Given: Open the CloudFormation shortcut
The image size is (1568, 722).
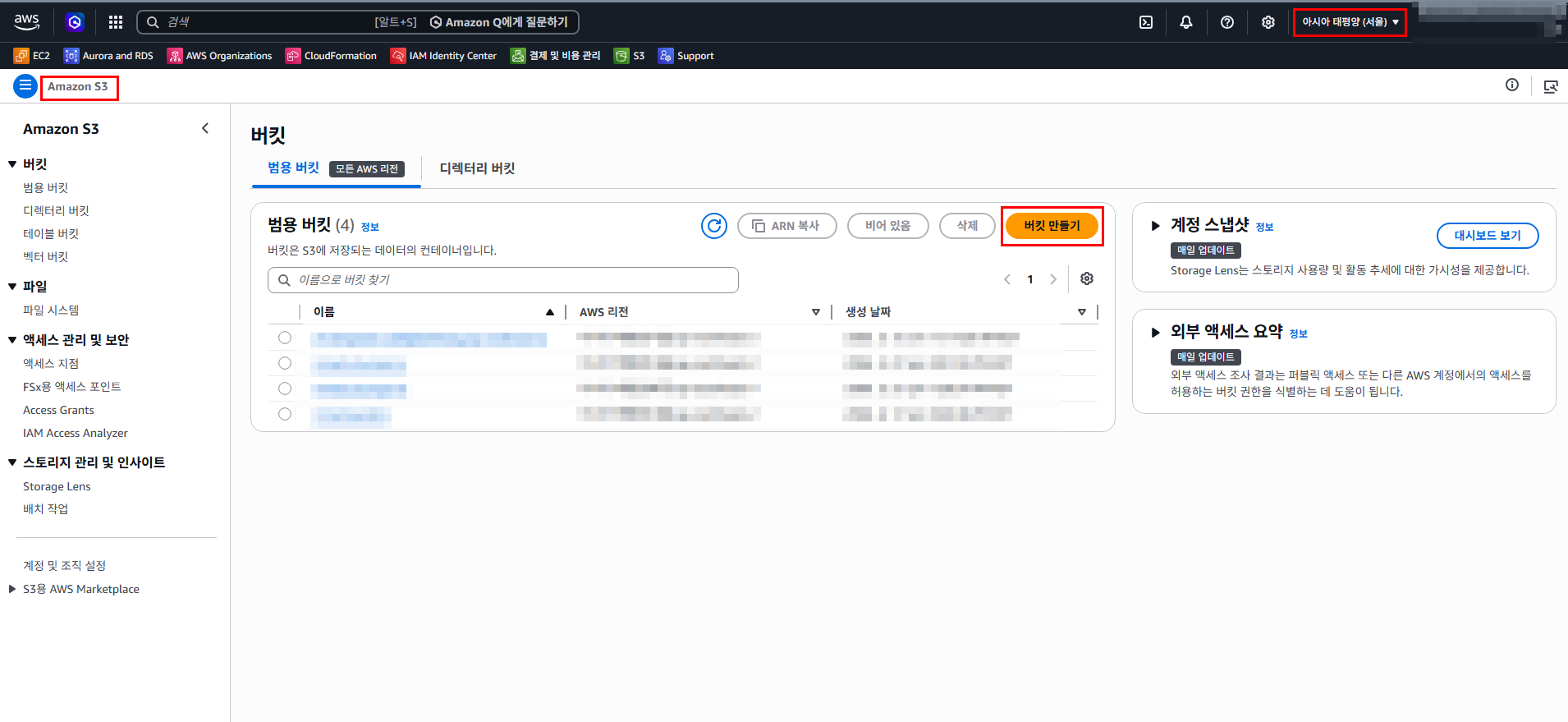Looking at the screenshot, I should pos(331,56).
